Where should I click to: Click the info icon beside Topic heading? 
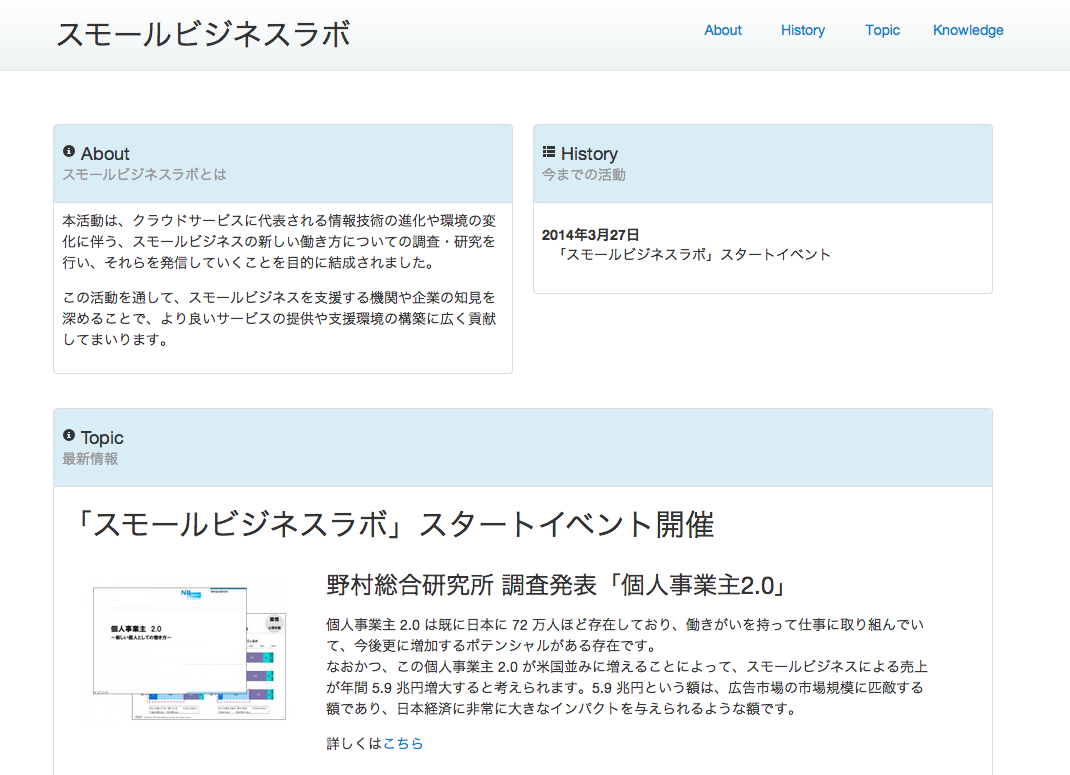(69, 436)
